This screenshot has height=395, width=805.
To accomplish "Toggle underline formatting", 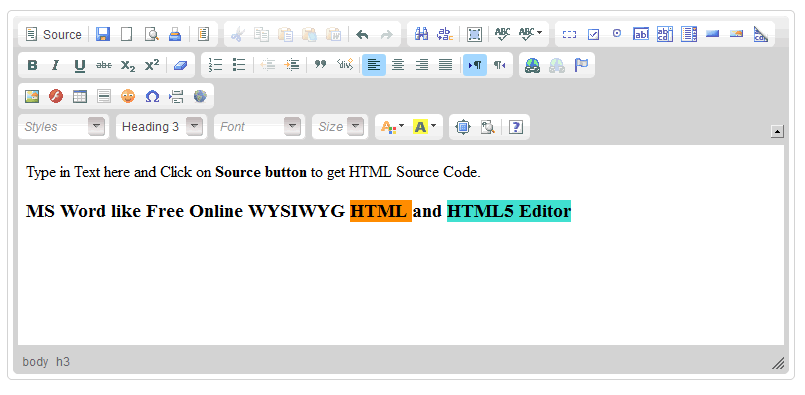I will point(80,65).
